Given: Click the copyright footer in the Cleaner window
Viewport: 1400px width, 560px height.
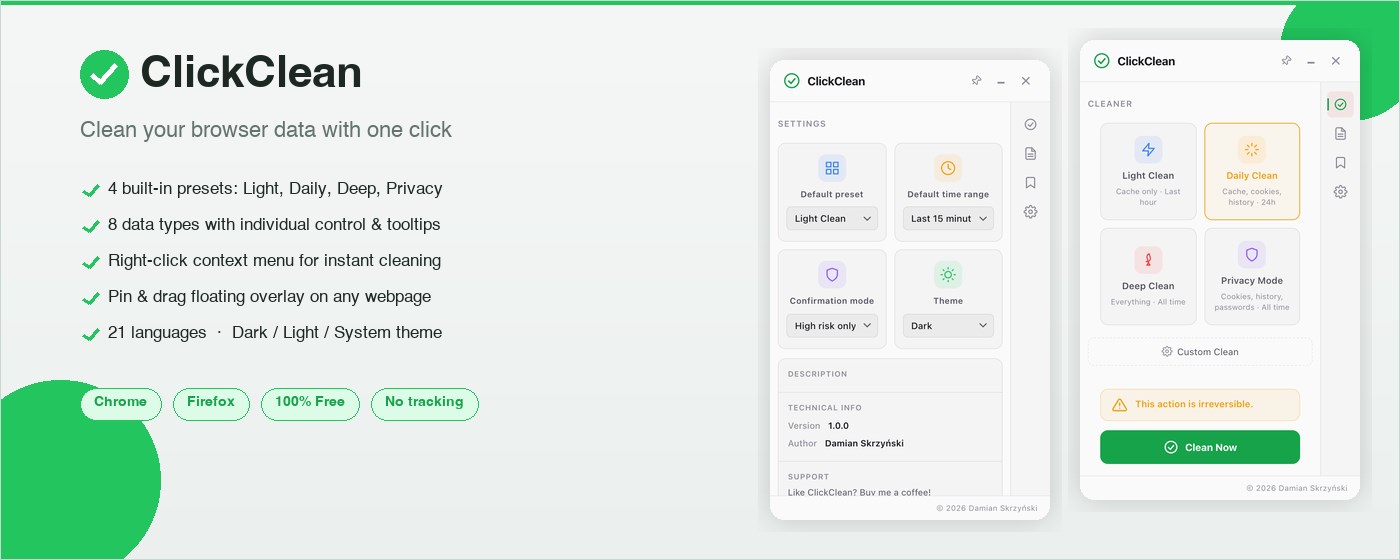Looking at the screenshot, I should 1296,489.
